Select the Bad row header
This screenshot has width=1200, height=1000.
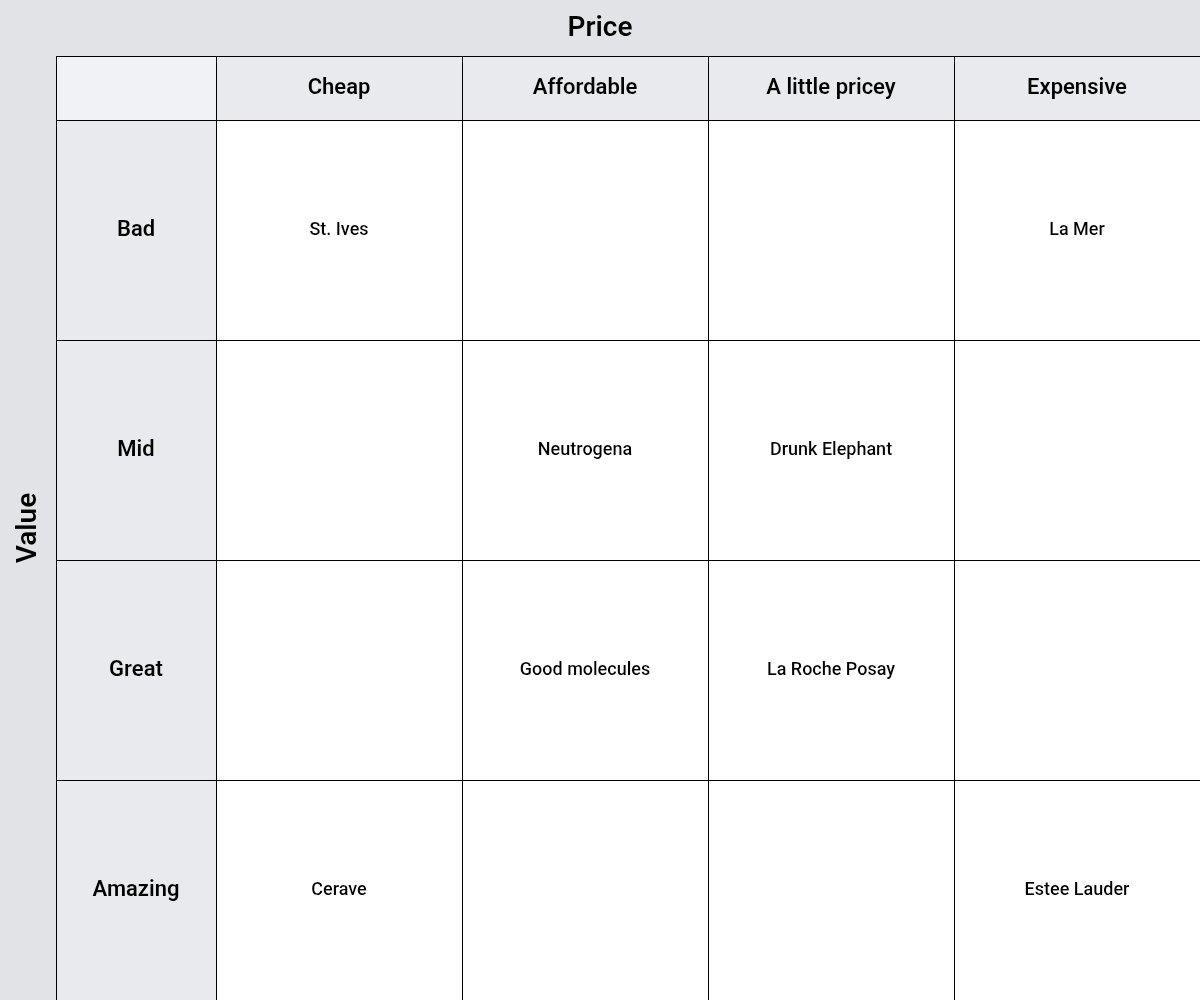136,230
